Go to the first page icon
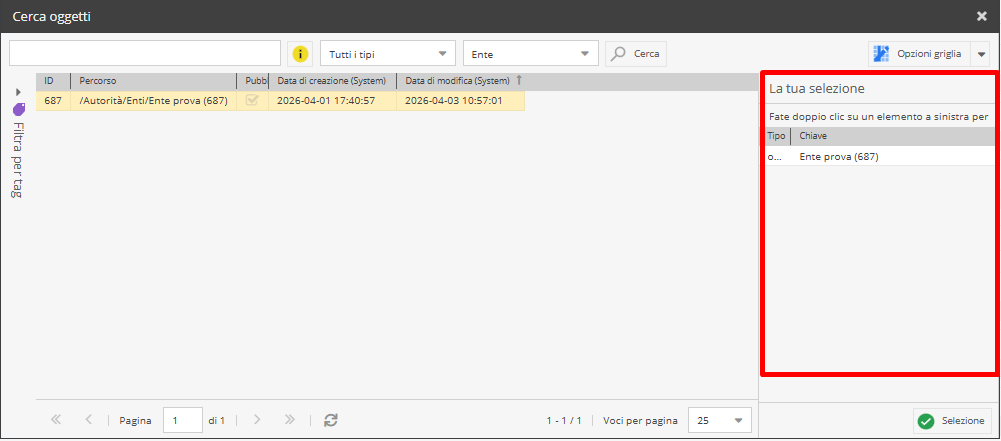 point(56,421)
